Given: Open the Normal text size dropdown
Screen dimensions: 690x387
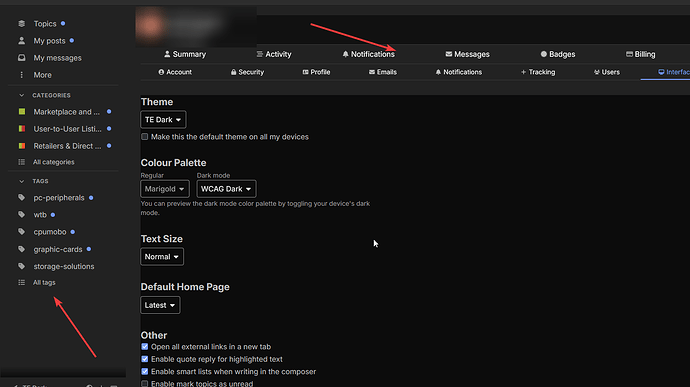Looking at the screenshot, I should click(x=162, y=257).
